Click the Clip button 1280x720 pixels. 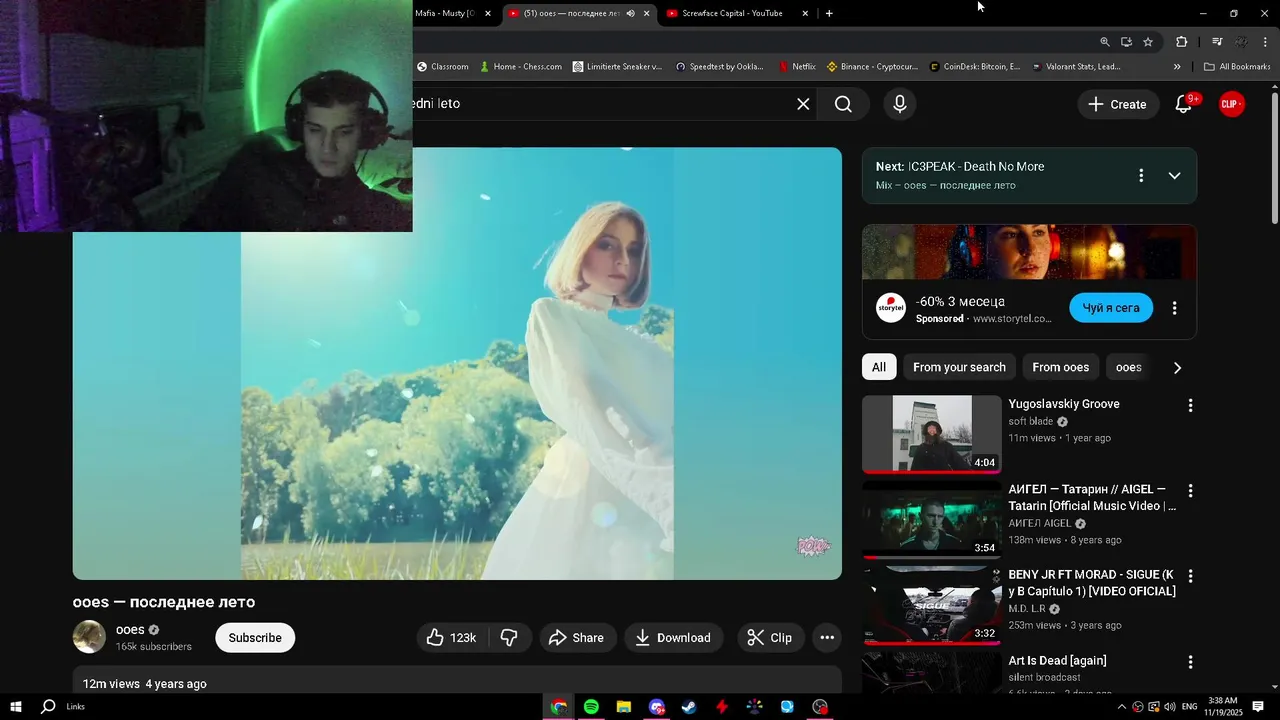tap(770, 638)
